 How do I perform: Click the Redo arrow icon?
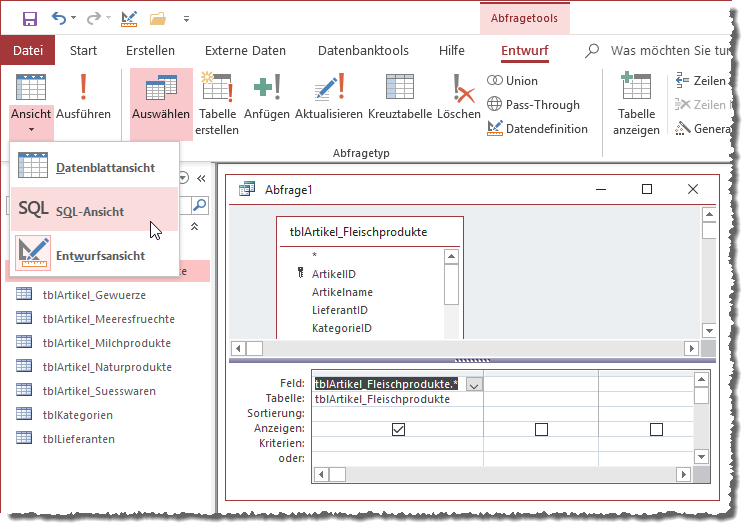[x=93, y=18]
